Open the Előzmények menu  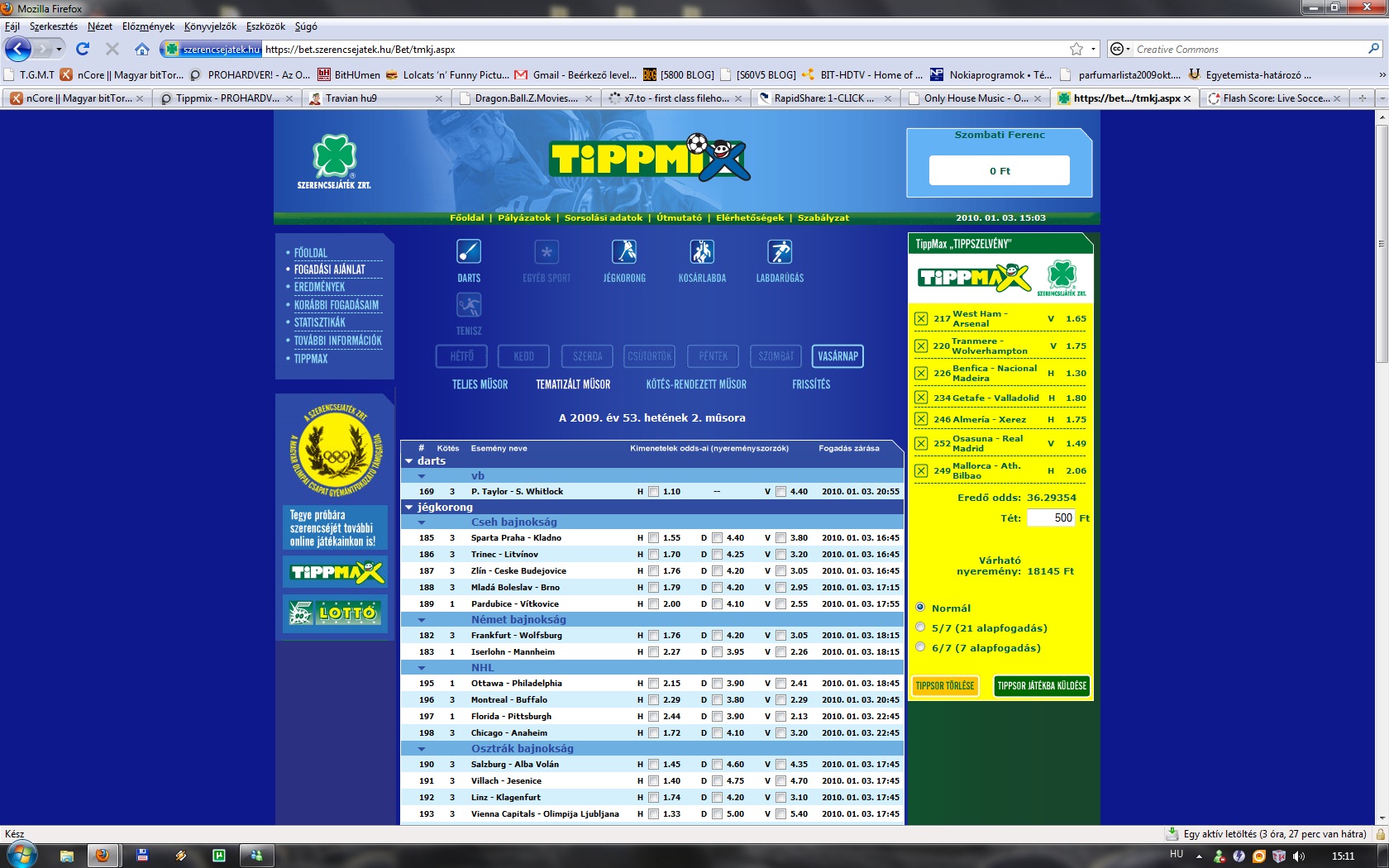point(148,26)
